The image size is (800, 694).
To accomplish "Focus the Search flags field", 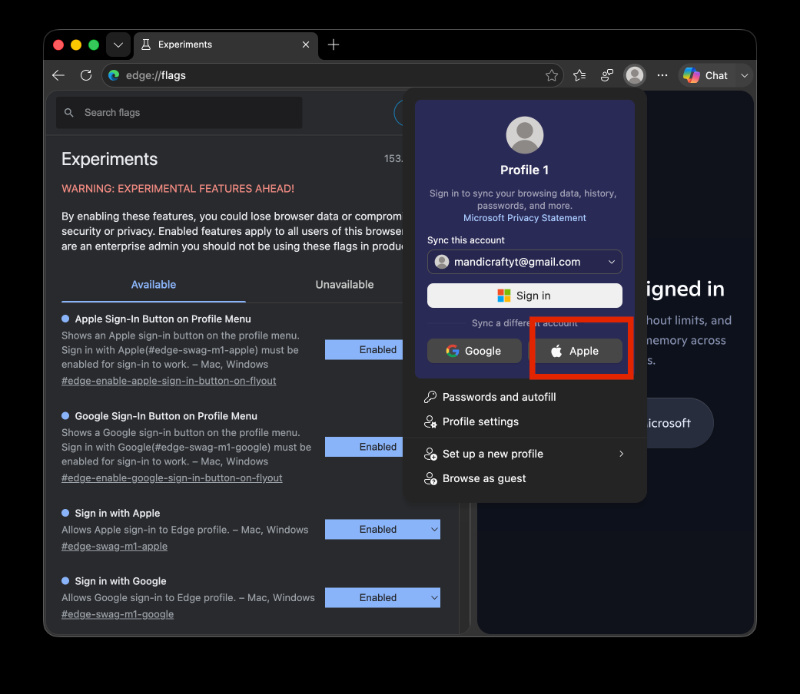I will [x=179, y=113].
